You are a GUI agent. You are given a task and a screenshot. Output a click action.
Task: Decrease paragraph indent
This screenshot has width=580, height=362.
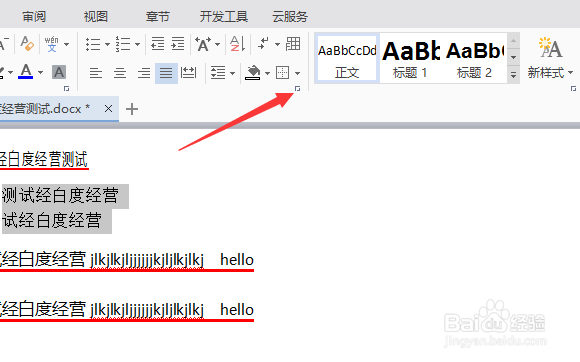point(158,44)
